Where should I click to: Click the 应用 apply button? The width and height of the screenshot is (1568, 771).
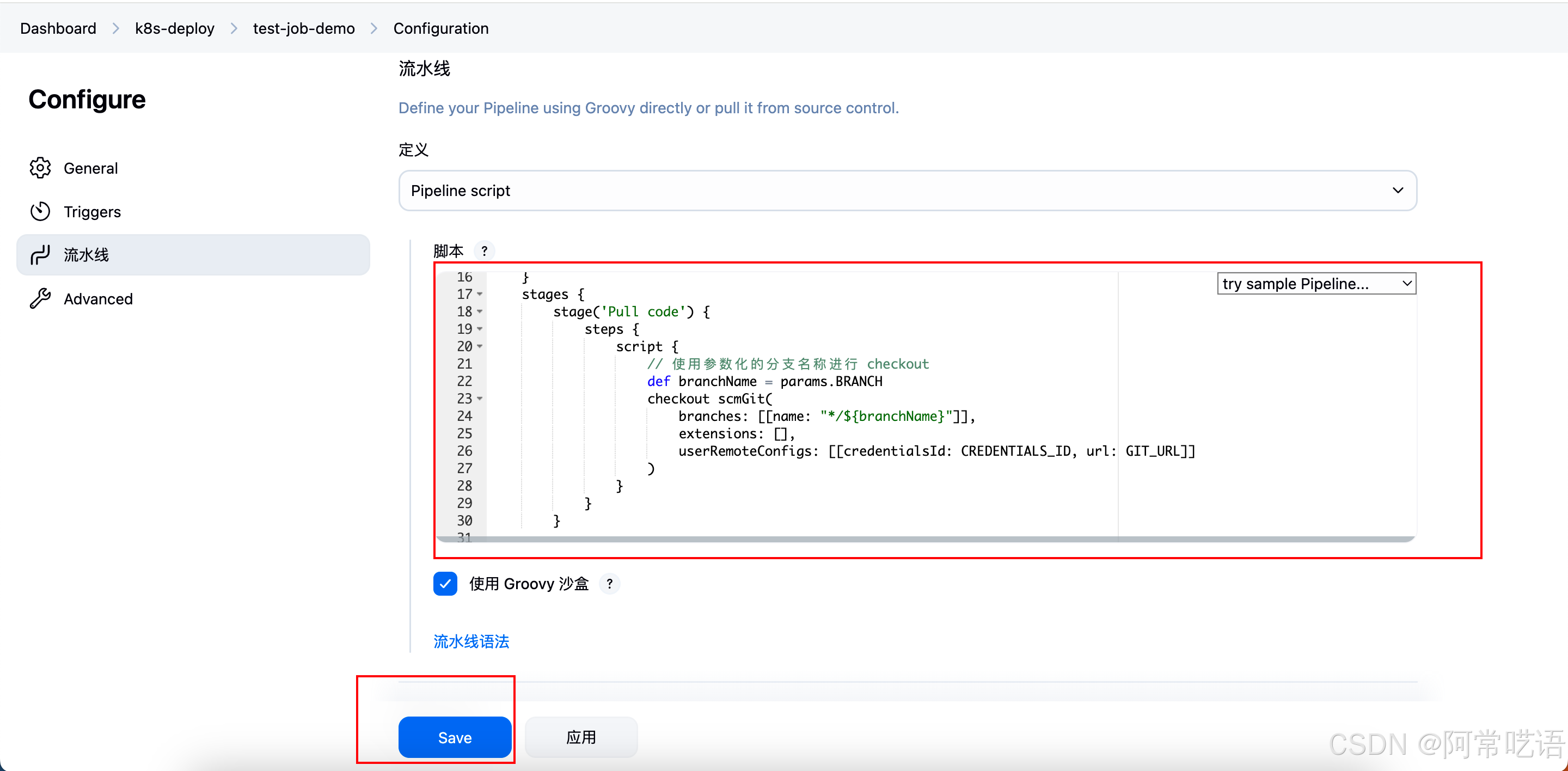[581, 737]
